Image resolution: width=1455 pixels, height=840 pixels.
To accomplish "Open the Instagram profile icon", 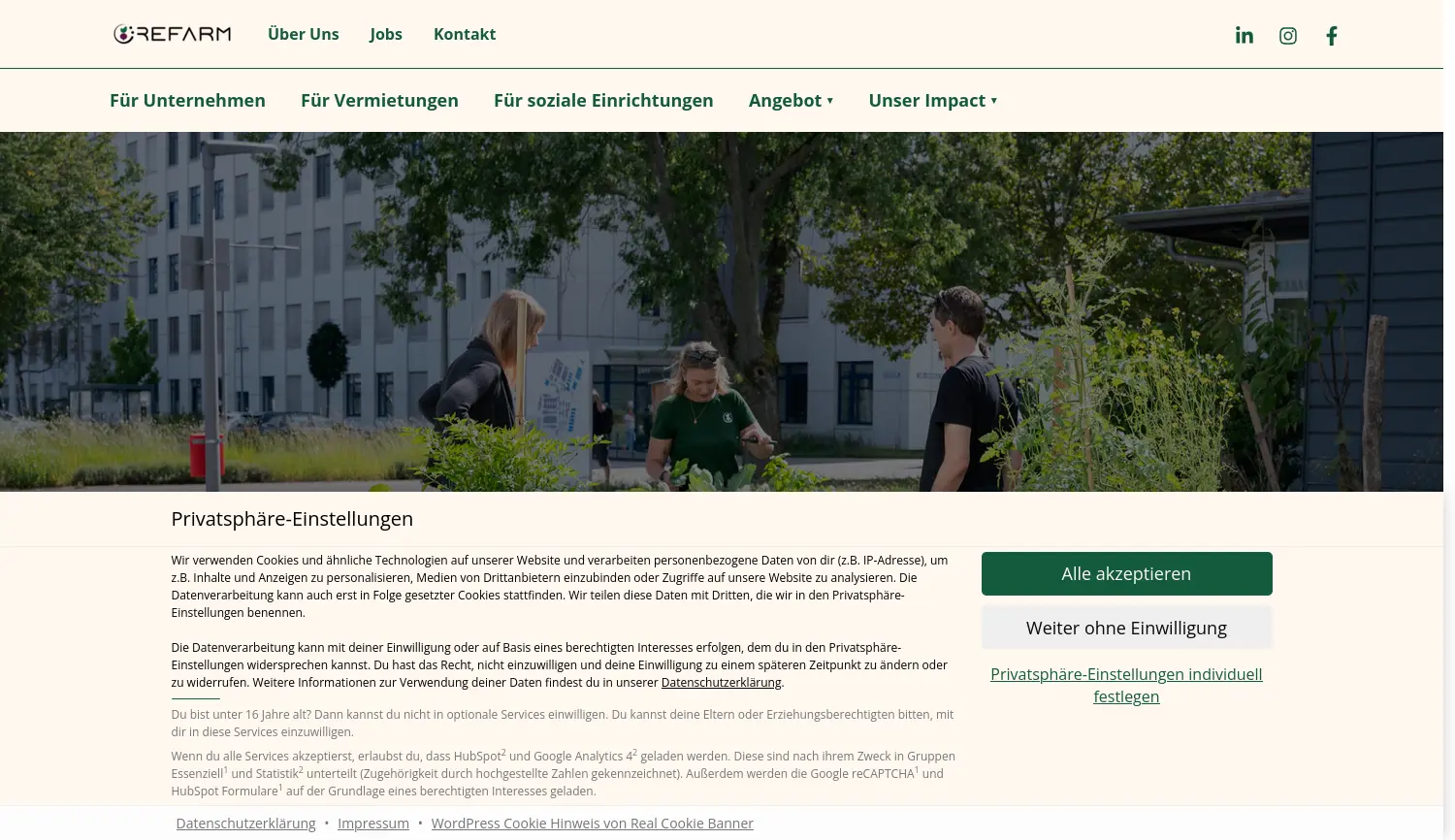I will coord(1287,35).
